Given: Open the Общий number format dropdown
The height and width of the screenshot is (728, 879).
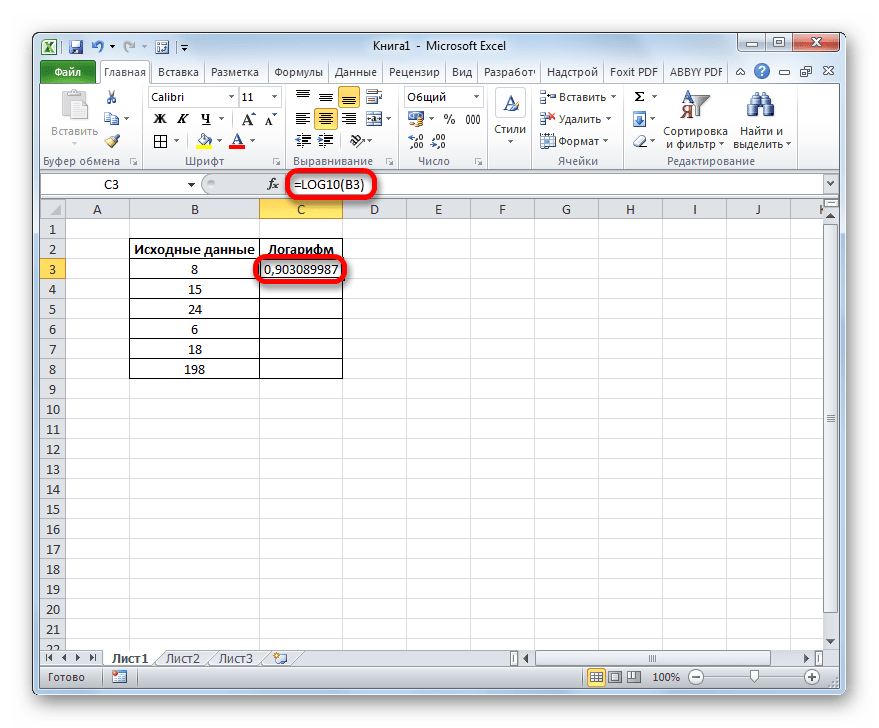Looking at the screenshot, I should tap(475, 97).
